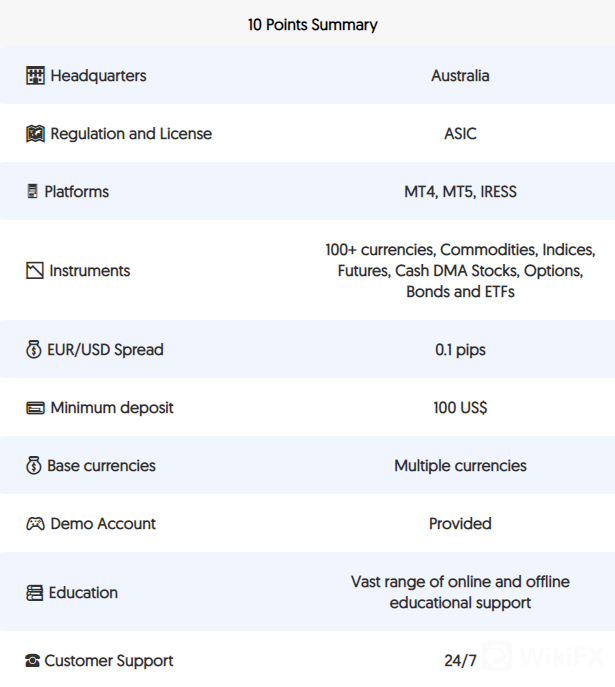Select the 10 Points Summary heading
The width and height of the screenshot is (615, 687).
(313, 25)
